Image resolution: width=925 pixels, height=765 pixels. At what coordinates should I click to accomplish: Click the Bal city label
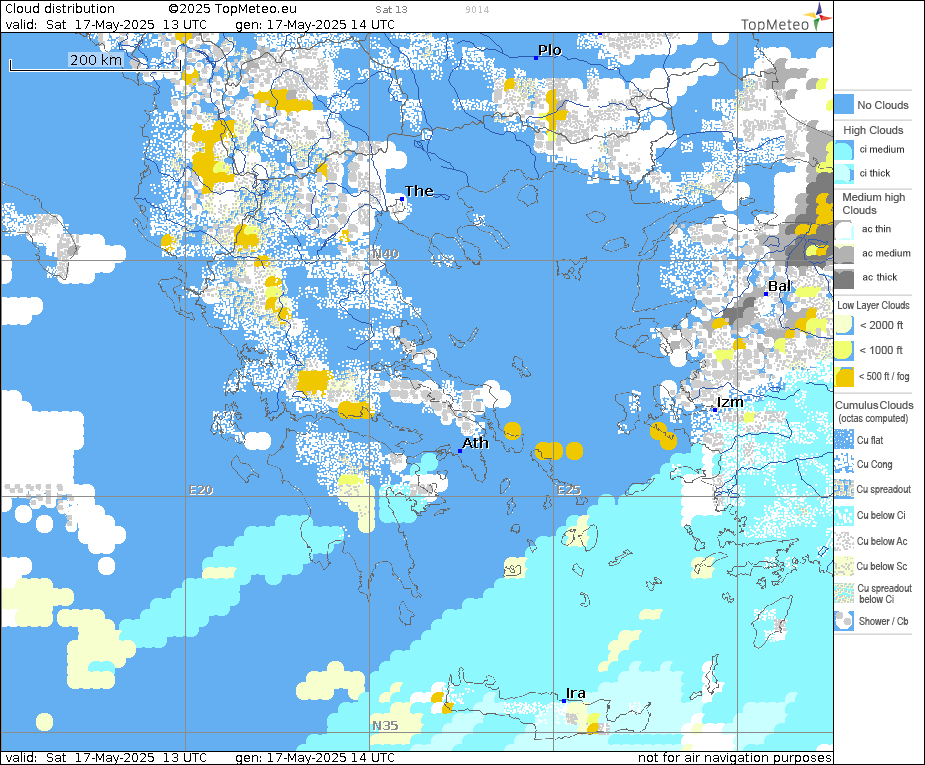click(x=779, y=286)
